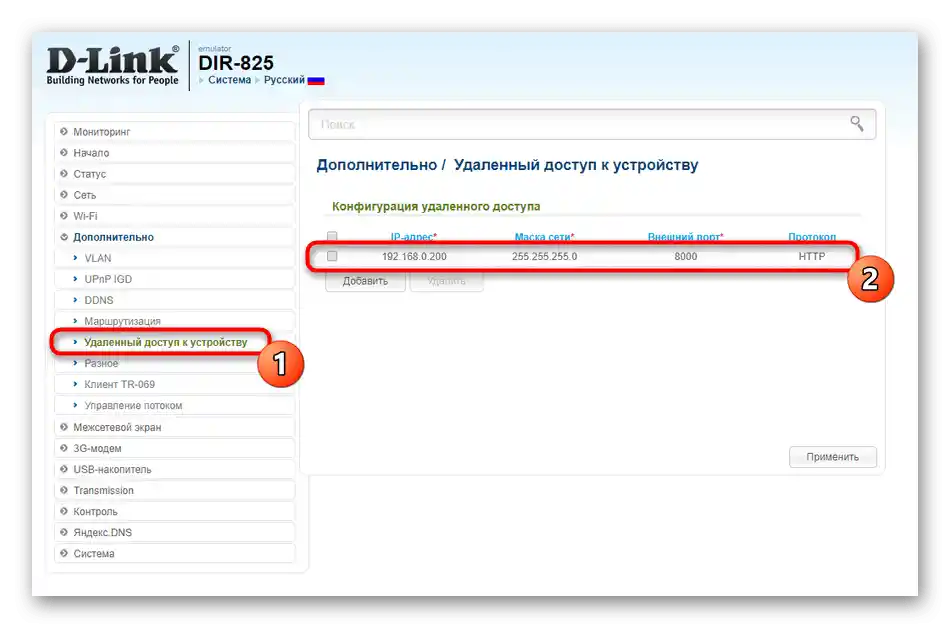Open the Разное submenu item
This screenshot has height=628, width=950.
coord(101,363)
